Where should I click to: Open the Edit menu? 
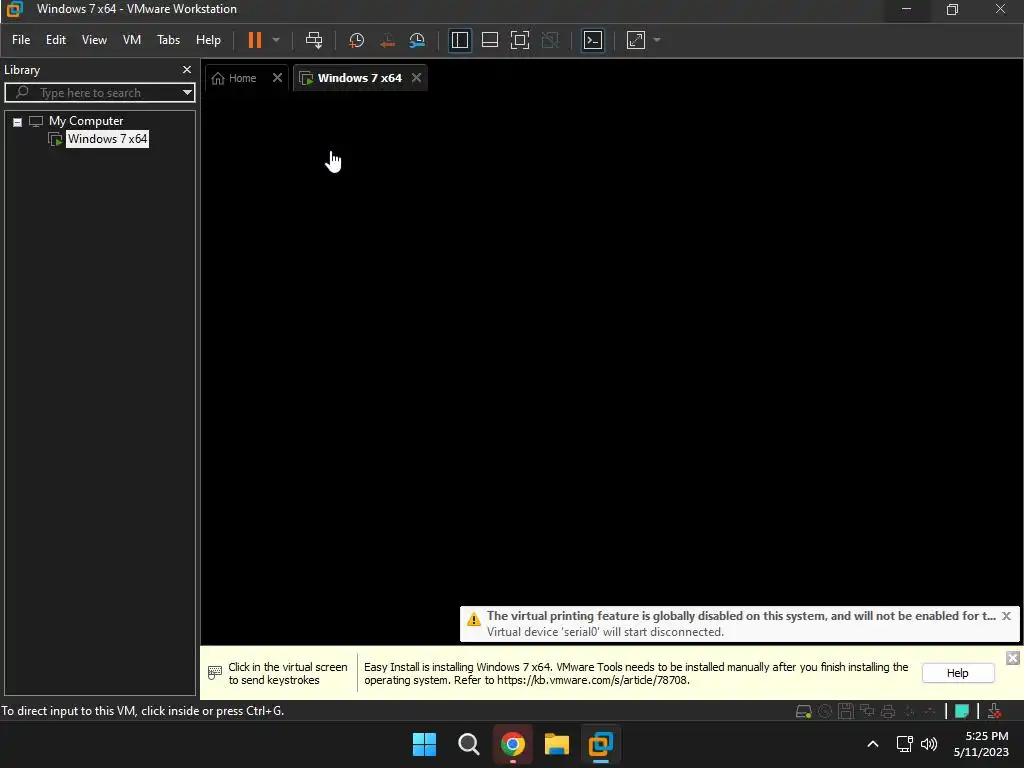pos(56,40)
